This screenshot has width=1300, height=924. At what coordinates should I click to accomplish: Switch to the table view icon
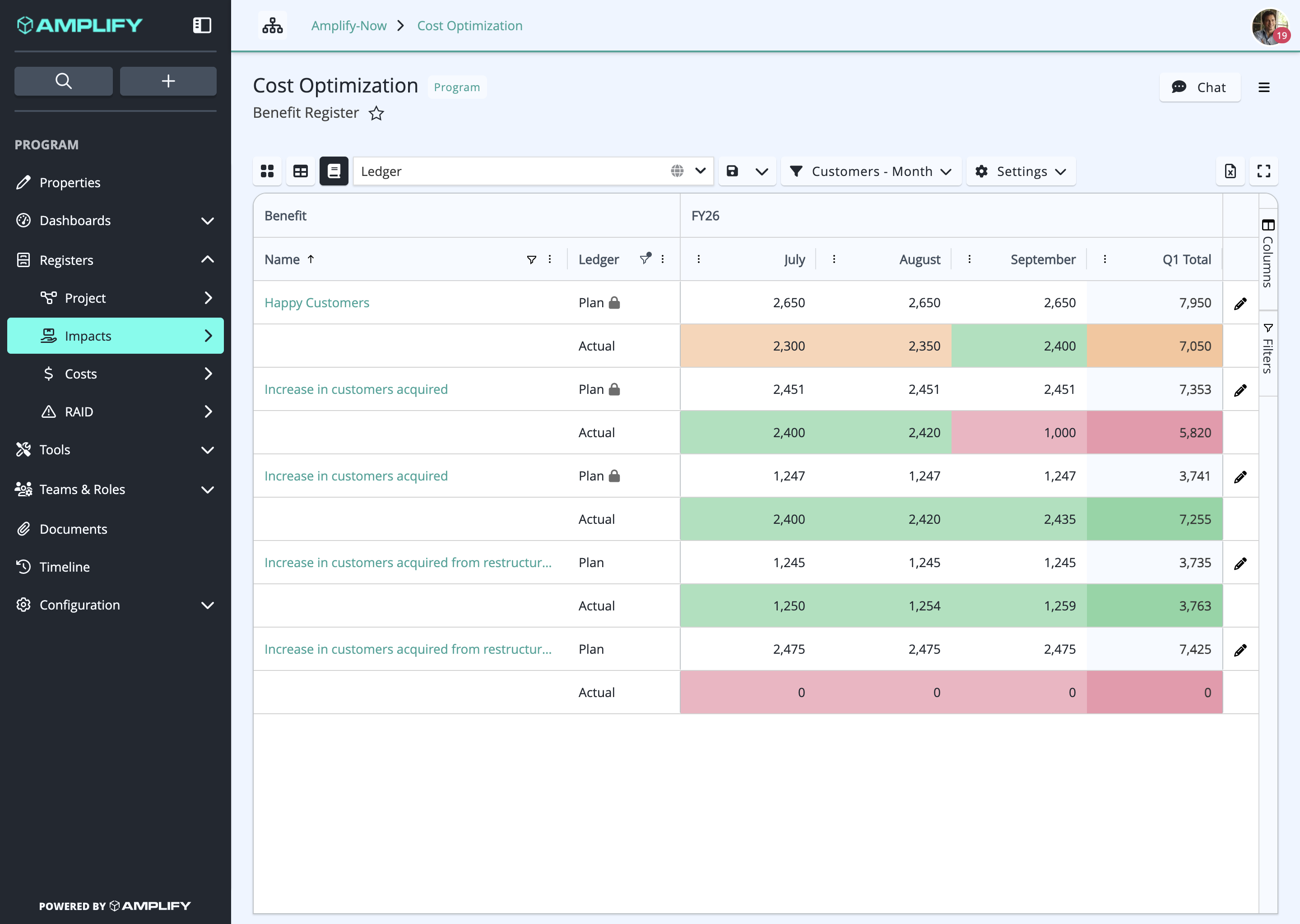(301, 171)
